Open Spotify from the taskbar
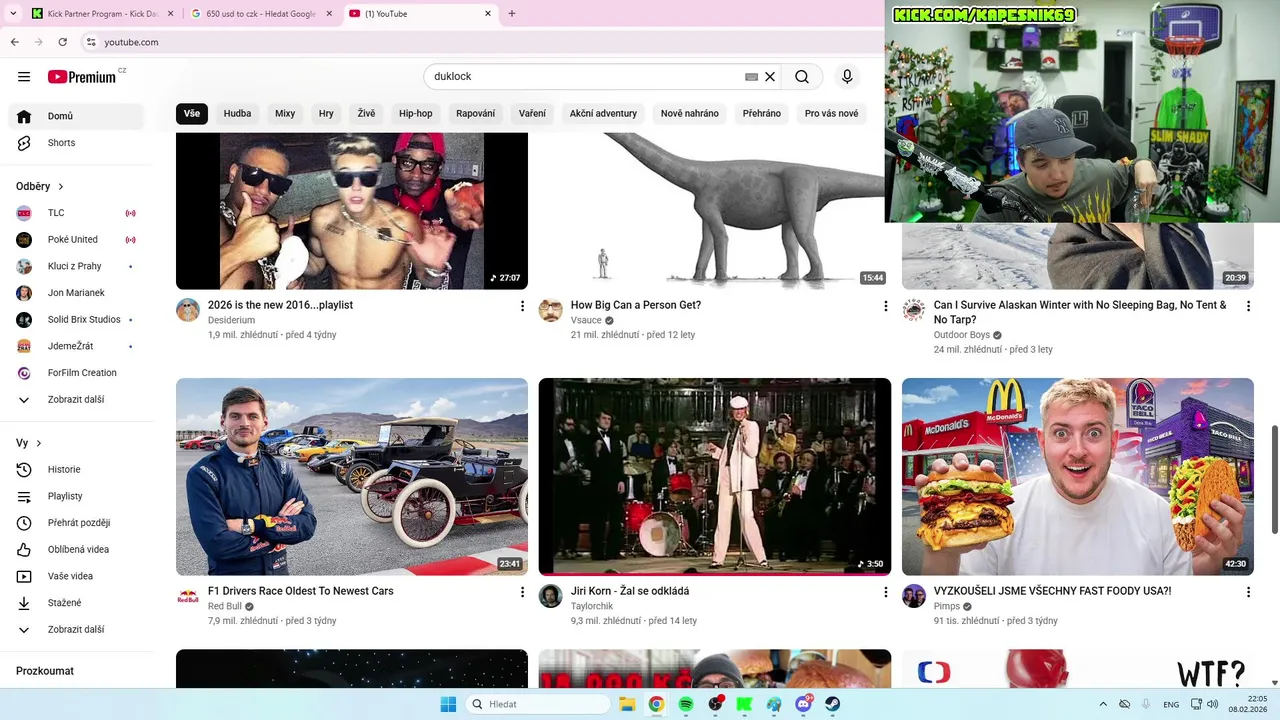1280x720 pixels. [686, 704]
